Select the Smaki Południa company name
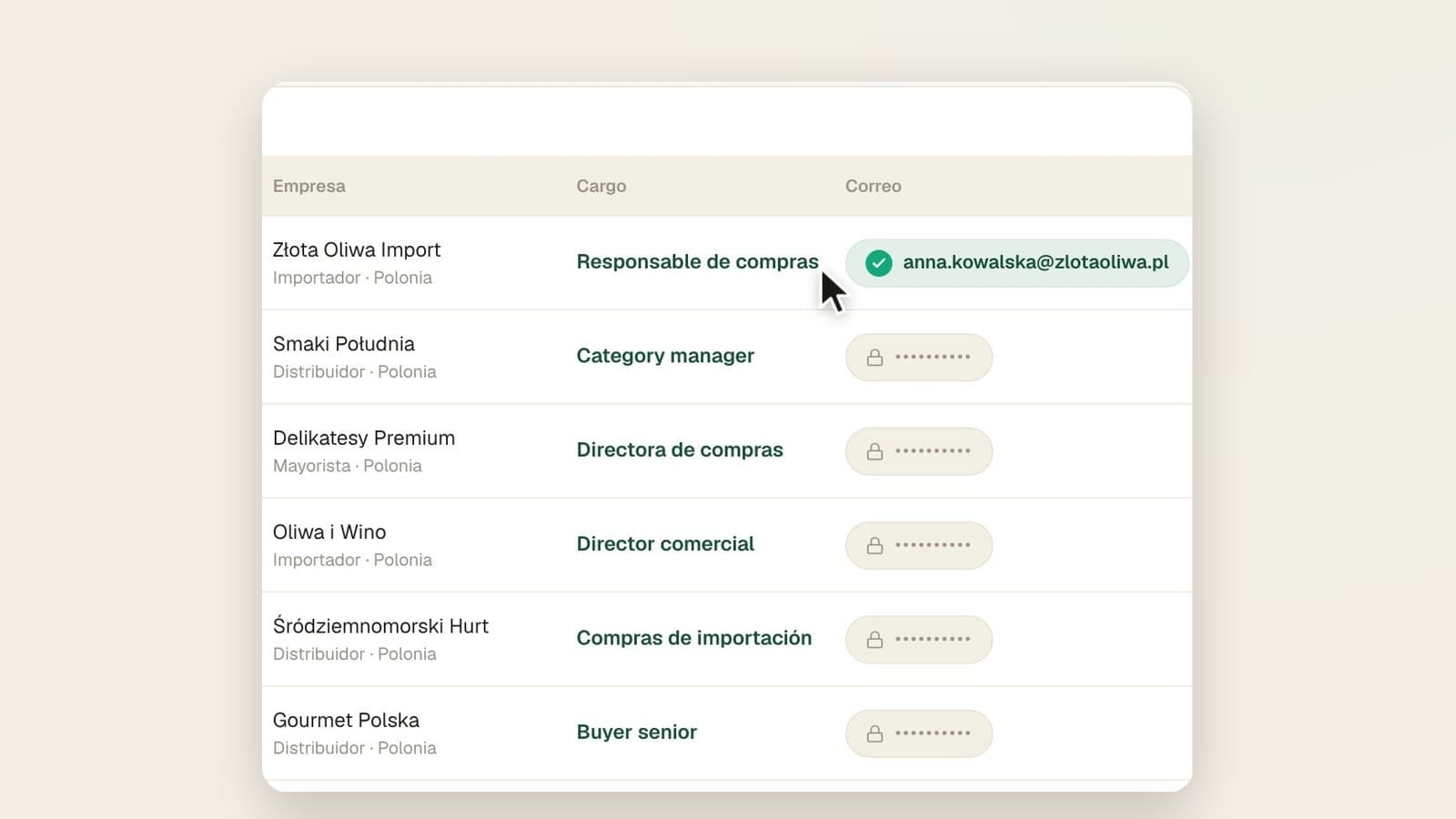 pyautogui.click(x=344, y=344)
